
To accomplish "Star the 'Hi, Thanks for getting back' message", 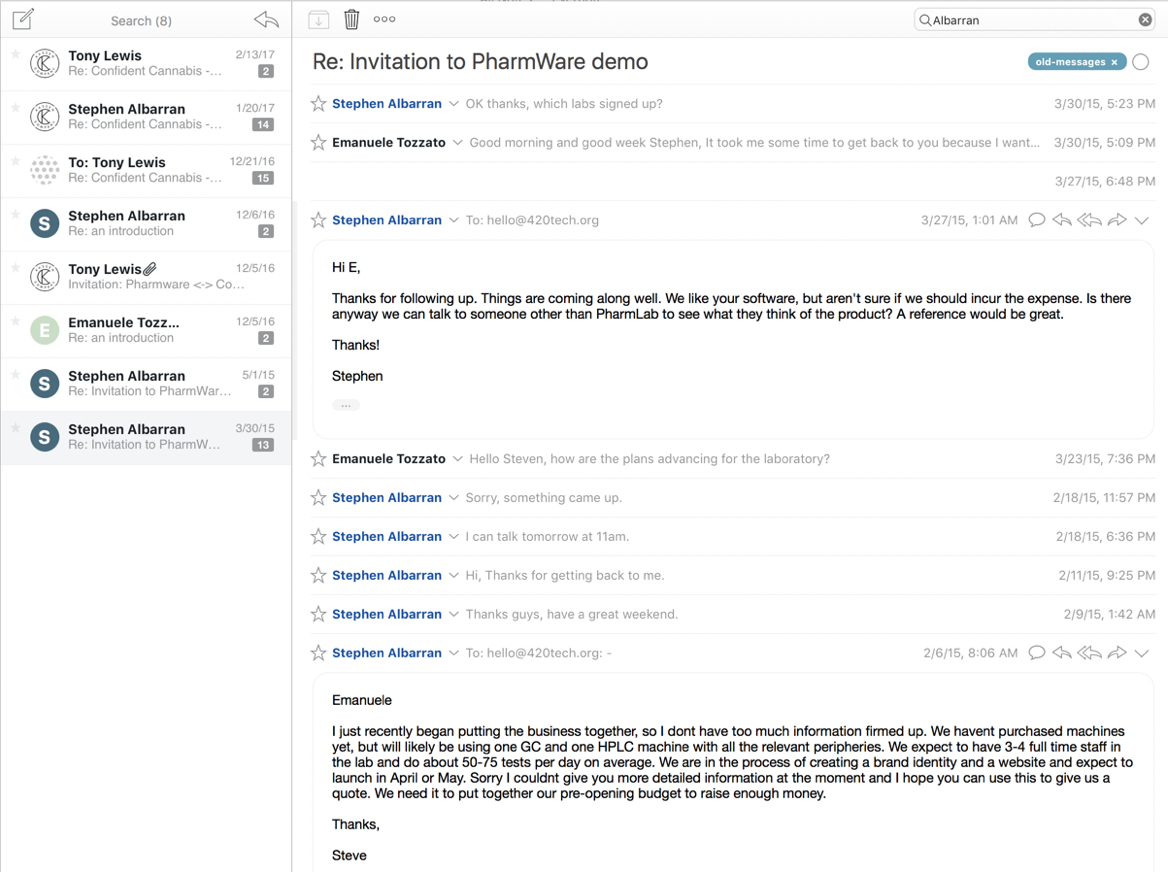I will coord(318,575).
